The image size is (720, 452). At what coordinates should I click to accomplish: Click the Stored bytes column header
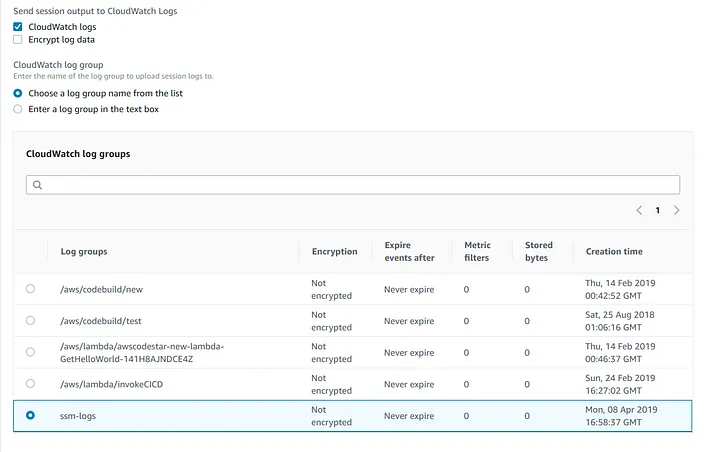(x=539, y=252)
